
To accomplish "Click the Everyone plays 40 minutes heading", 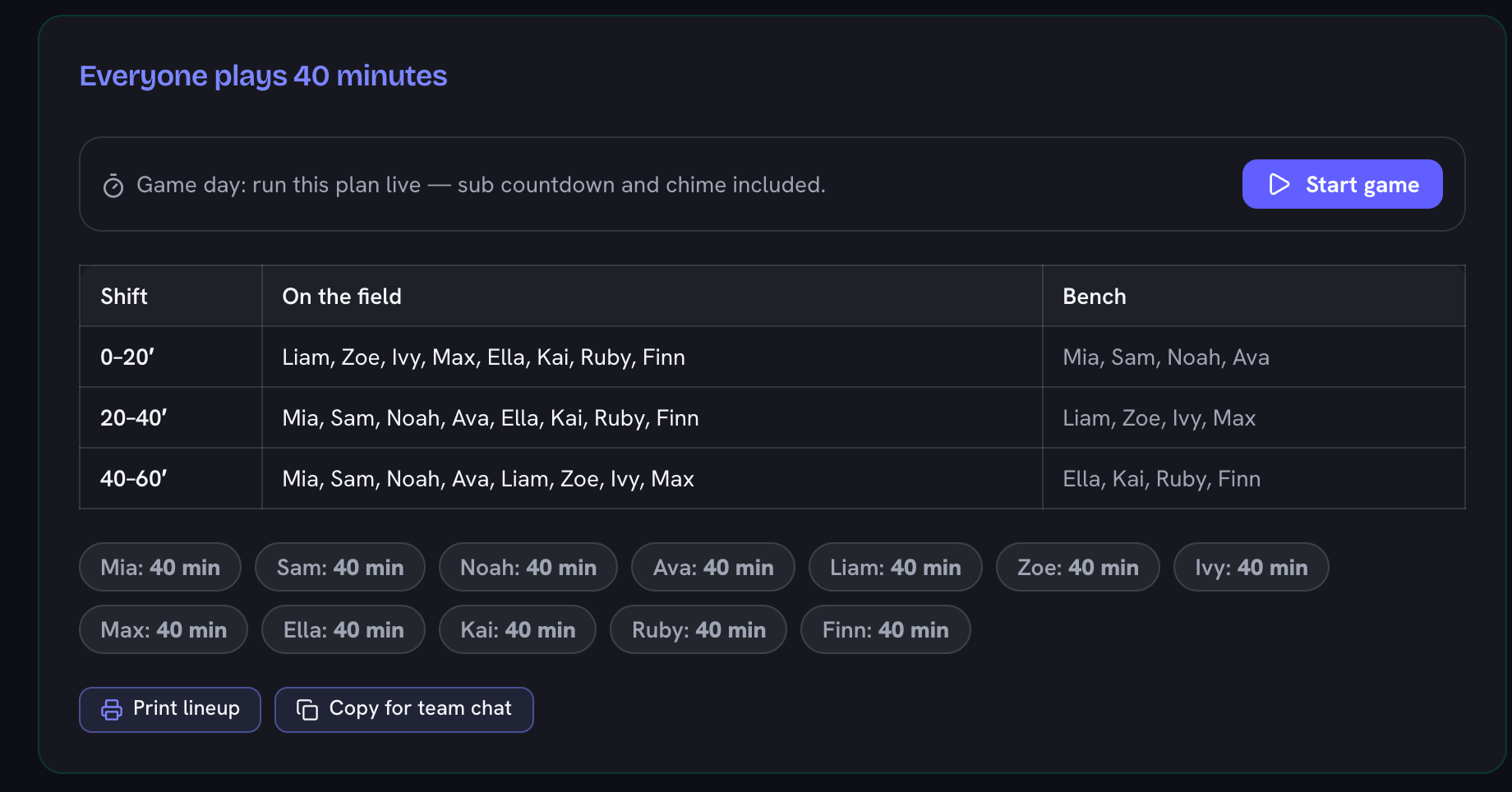I will tap(263, 76).
